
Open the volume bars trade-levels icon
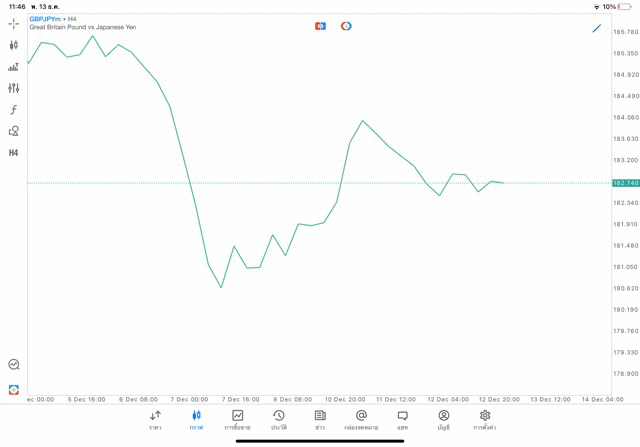14,67
